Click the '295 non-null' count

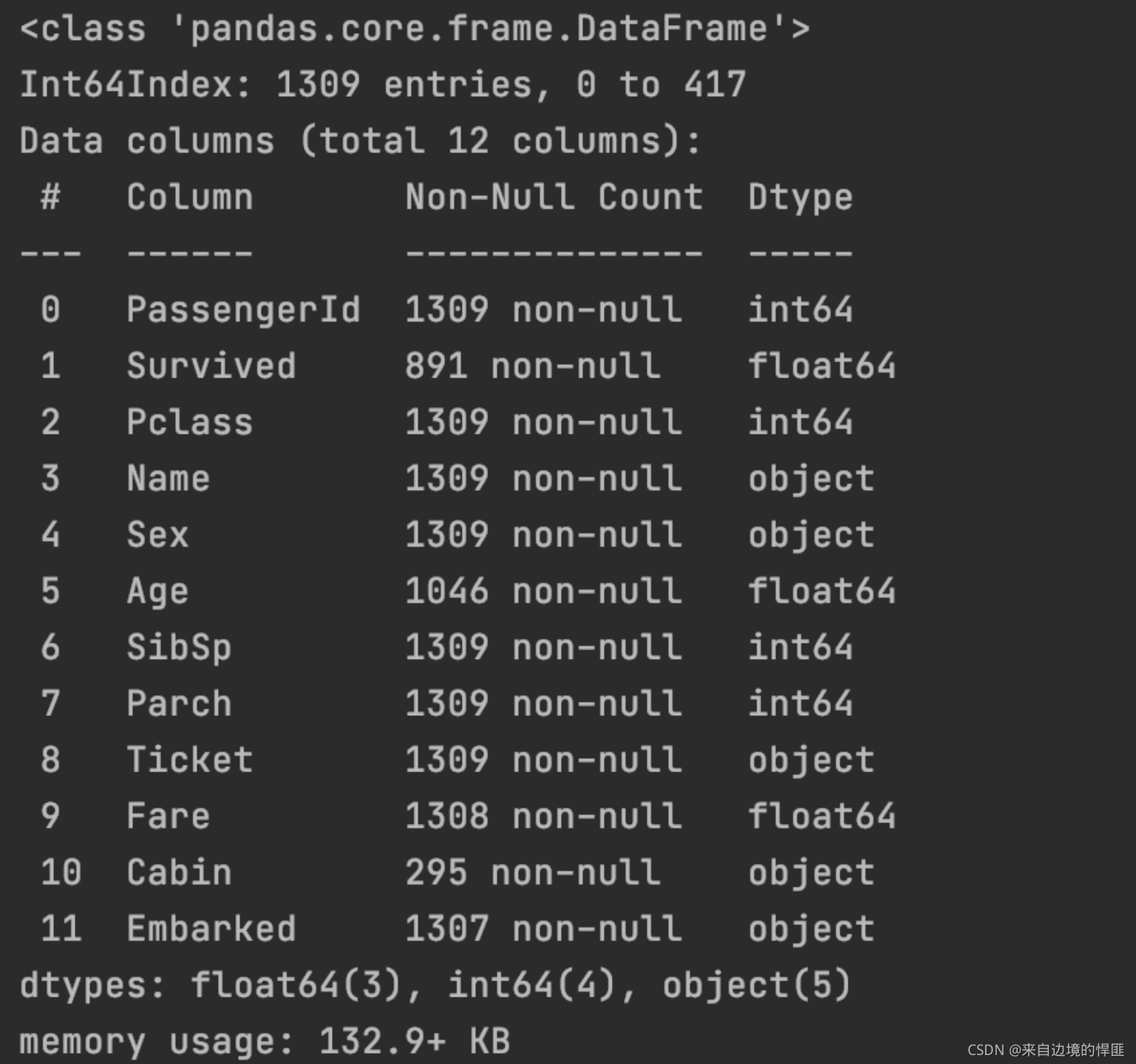pyautogui.click(x=532, y=873)
